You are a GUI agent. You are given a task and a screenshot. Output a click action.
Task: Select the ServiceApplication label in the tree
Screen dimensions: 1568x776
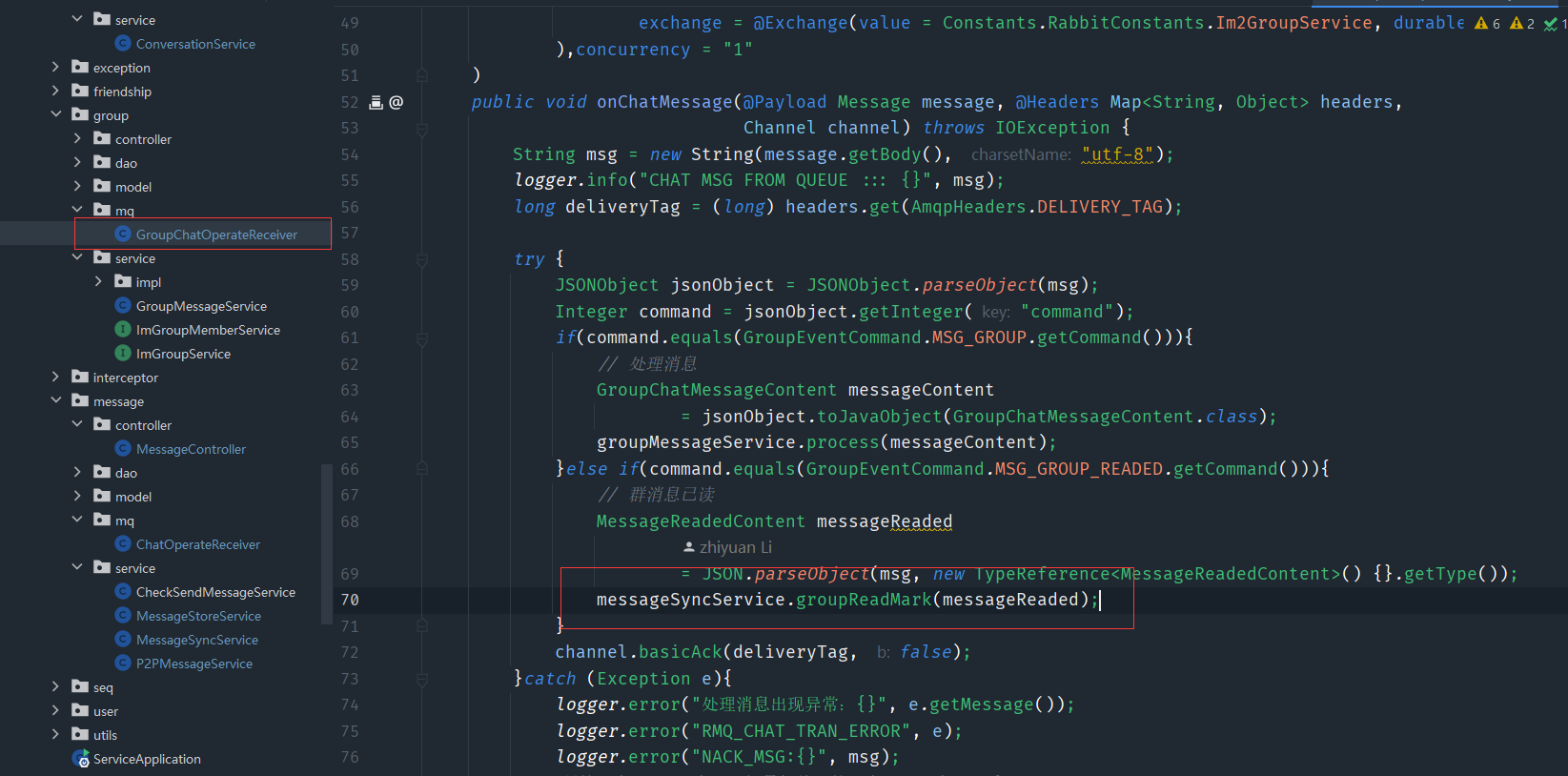click(x=147, y=759)
